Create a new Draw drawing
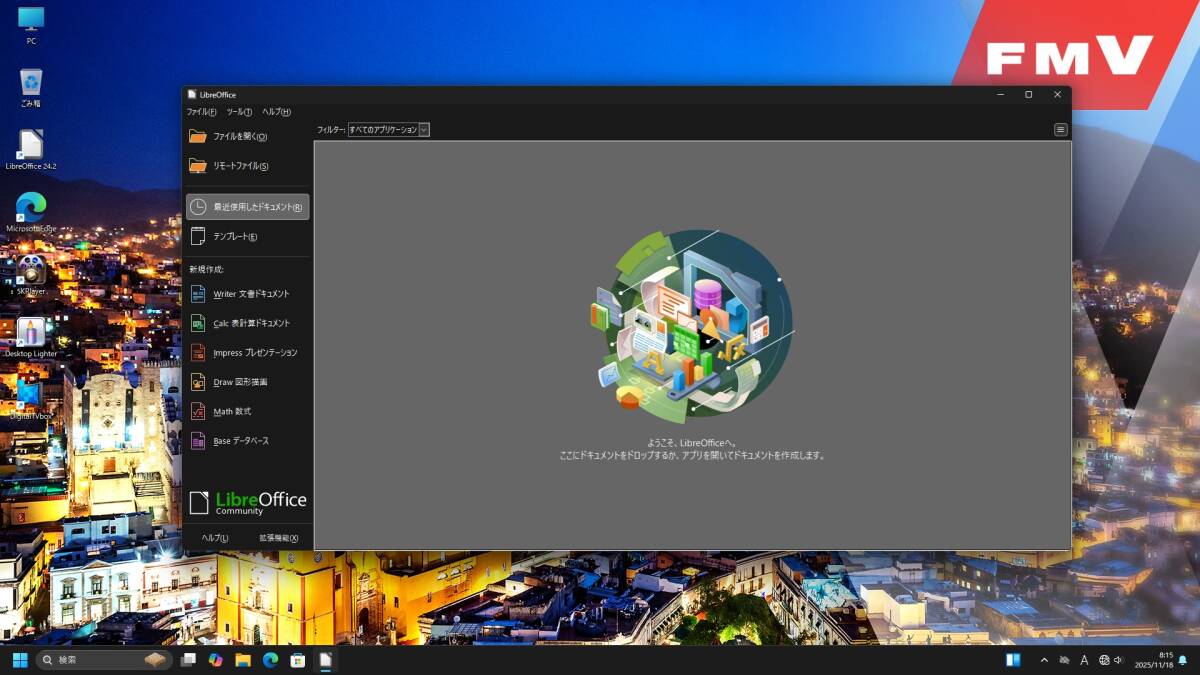 [x=240, y=382]
